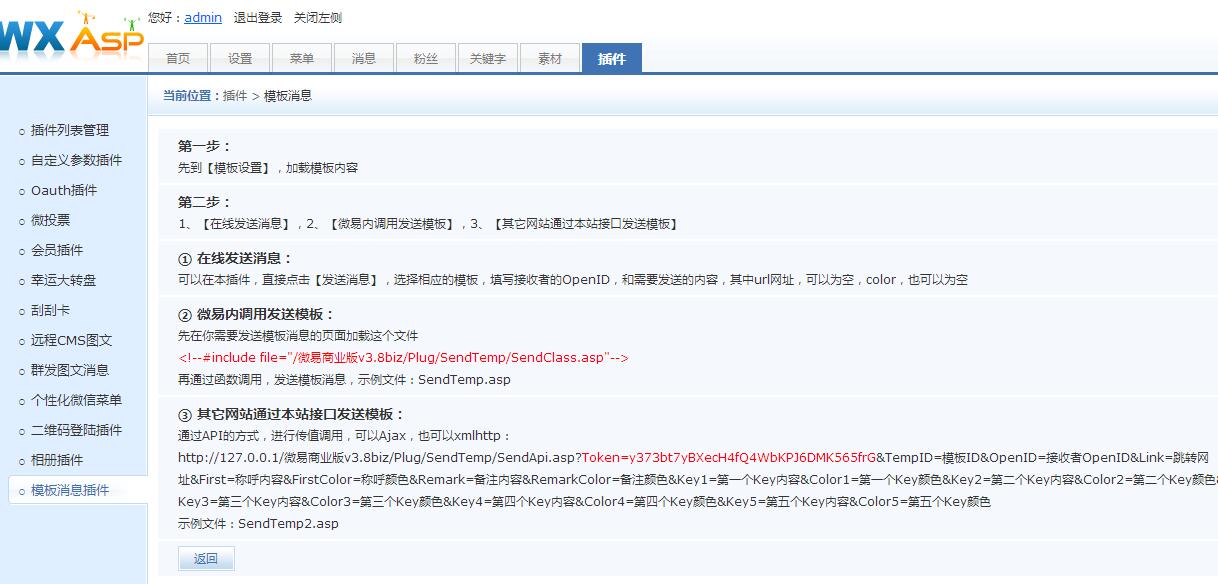Image resolution: width=1218 pixels, height=584 pixels.
Task: Open the 菜单 tab
Action: pyautogui.click(x=302, y=58)
